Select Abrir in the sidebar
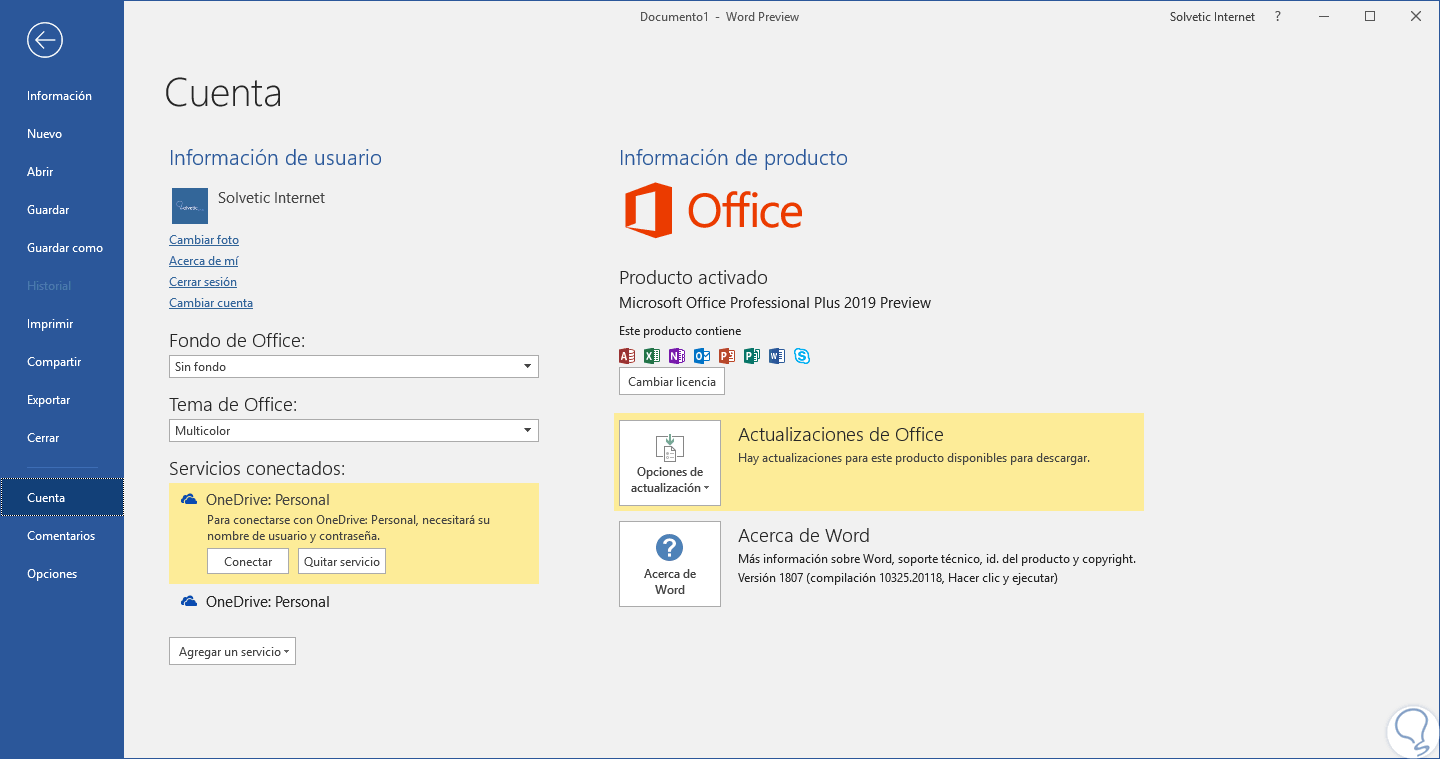 (x=40, y=172)
